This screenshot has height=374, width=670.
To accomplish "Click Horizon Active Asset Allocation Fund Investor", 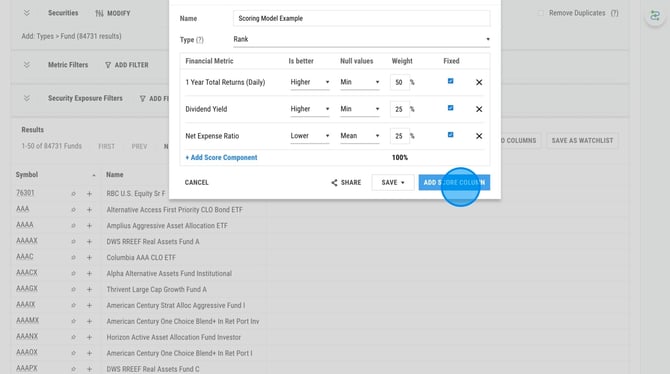I will [173, 337].
